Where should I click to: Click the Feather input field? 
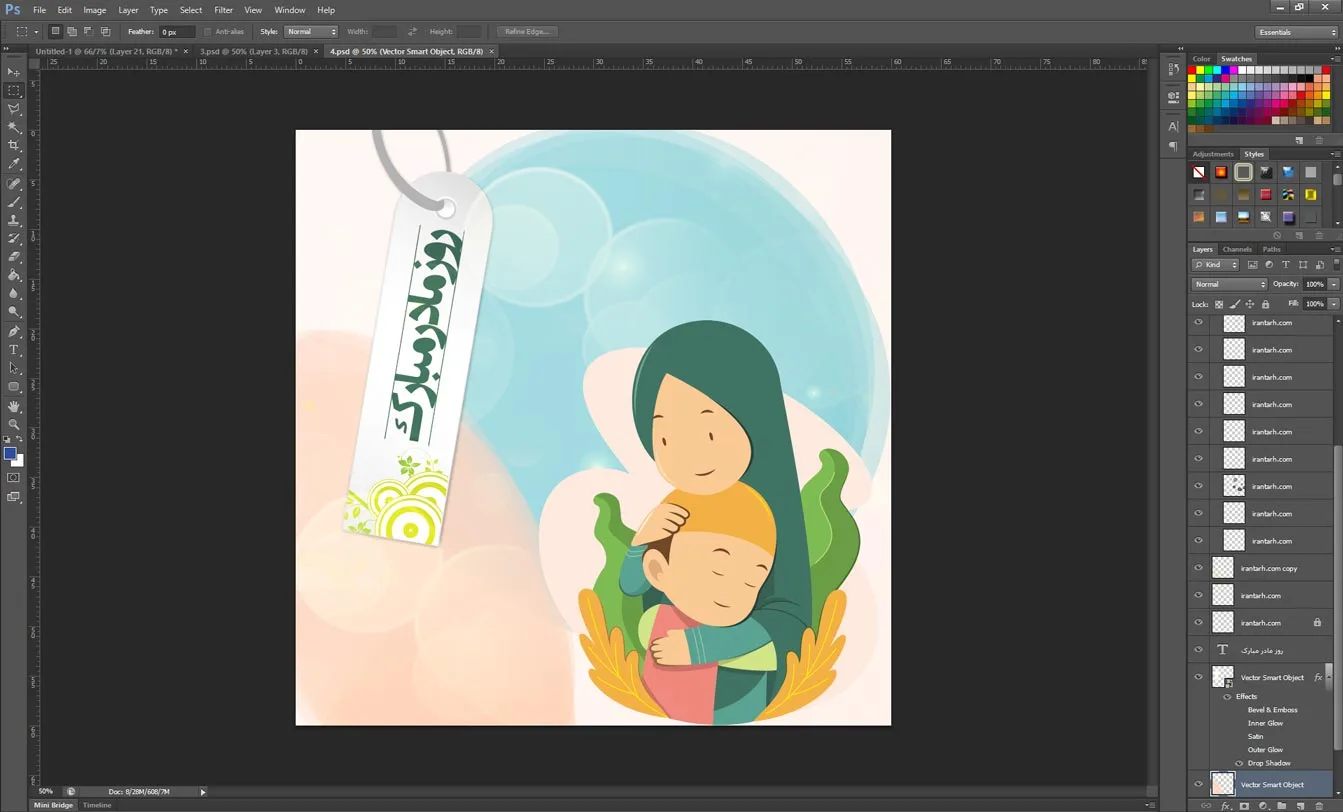coord(177,32)
